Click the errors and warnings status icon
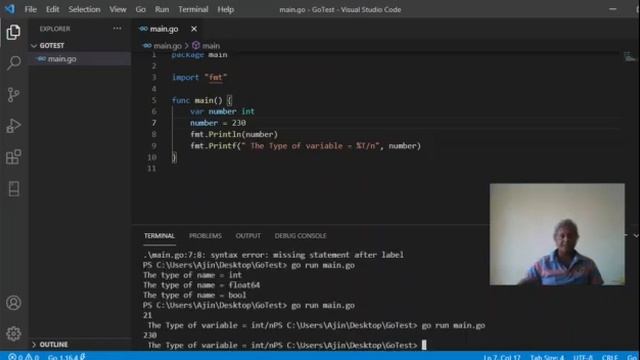The image size is (640, 360). point(24,357)
